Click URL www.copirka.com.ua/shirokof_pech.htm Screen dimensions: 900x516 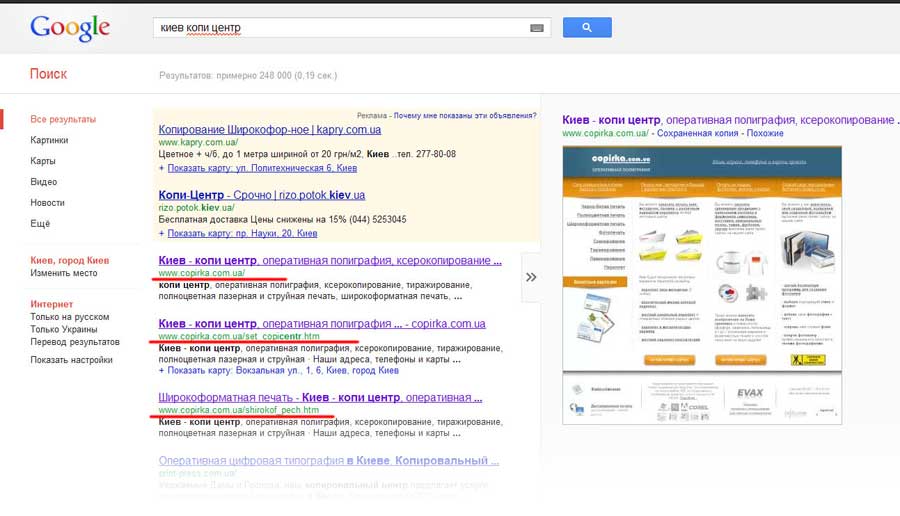239,410
